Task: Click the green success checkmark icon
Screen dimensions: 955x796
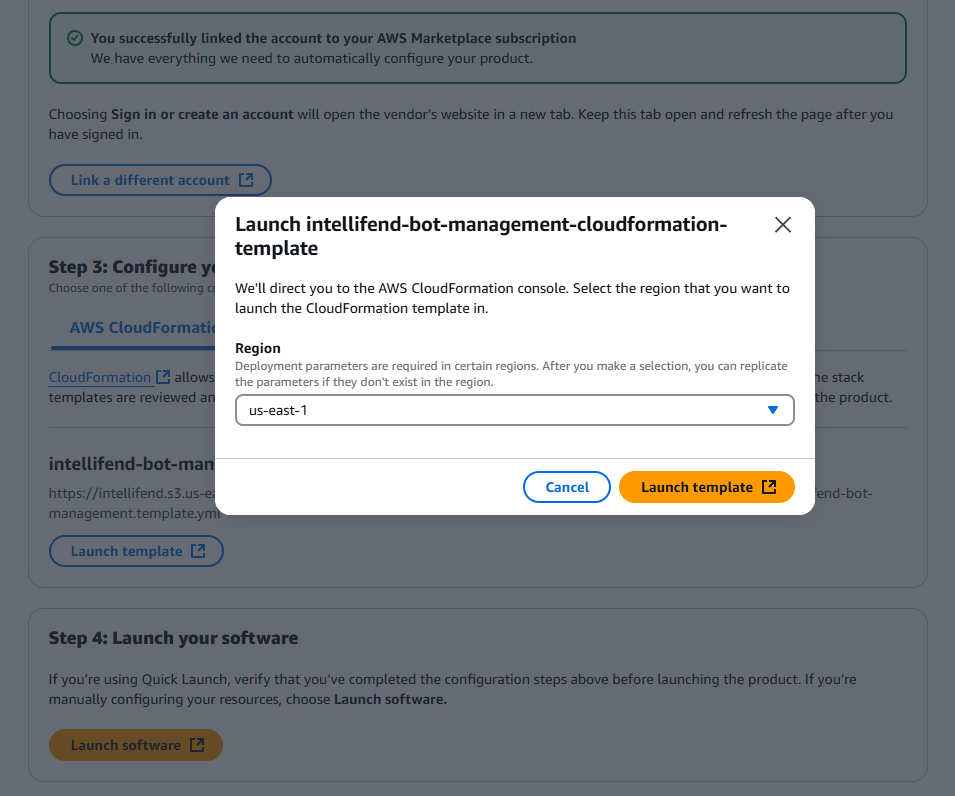Action: (75, 38)
